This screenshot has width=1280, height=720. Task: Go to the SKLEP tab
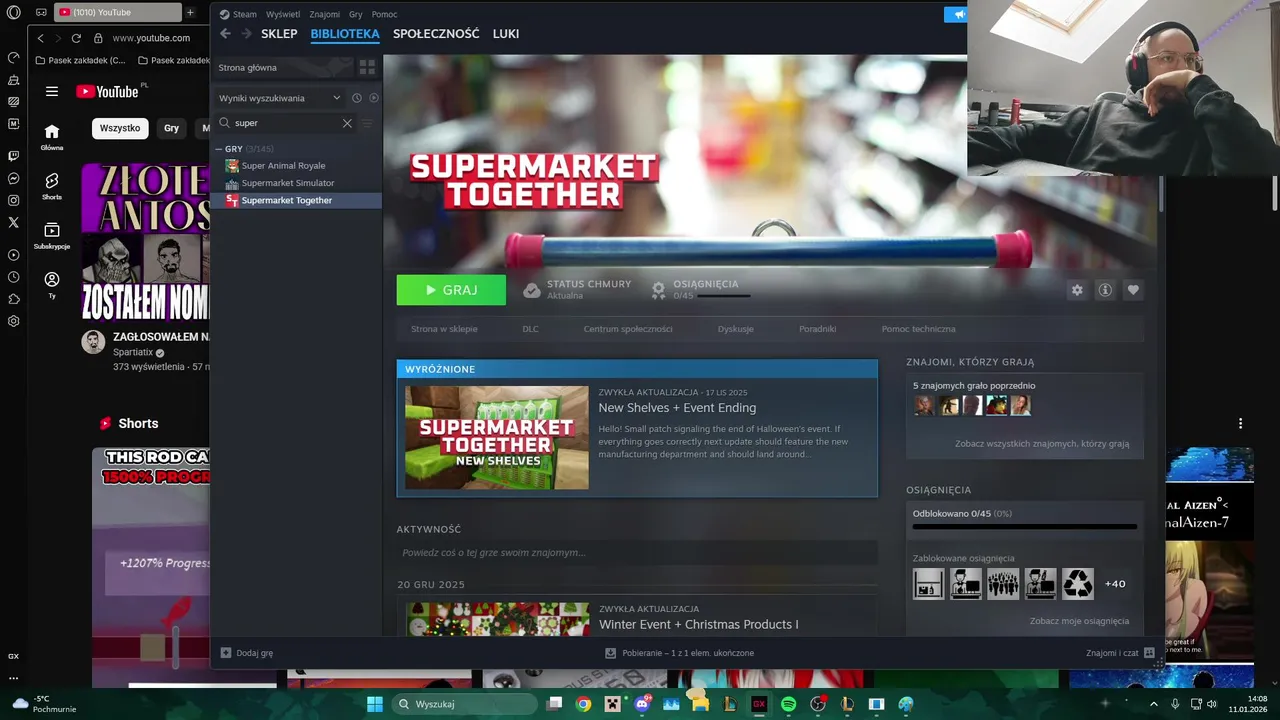279,33
